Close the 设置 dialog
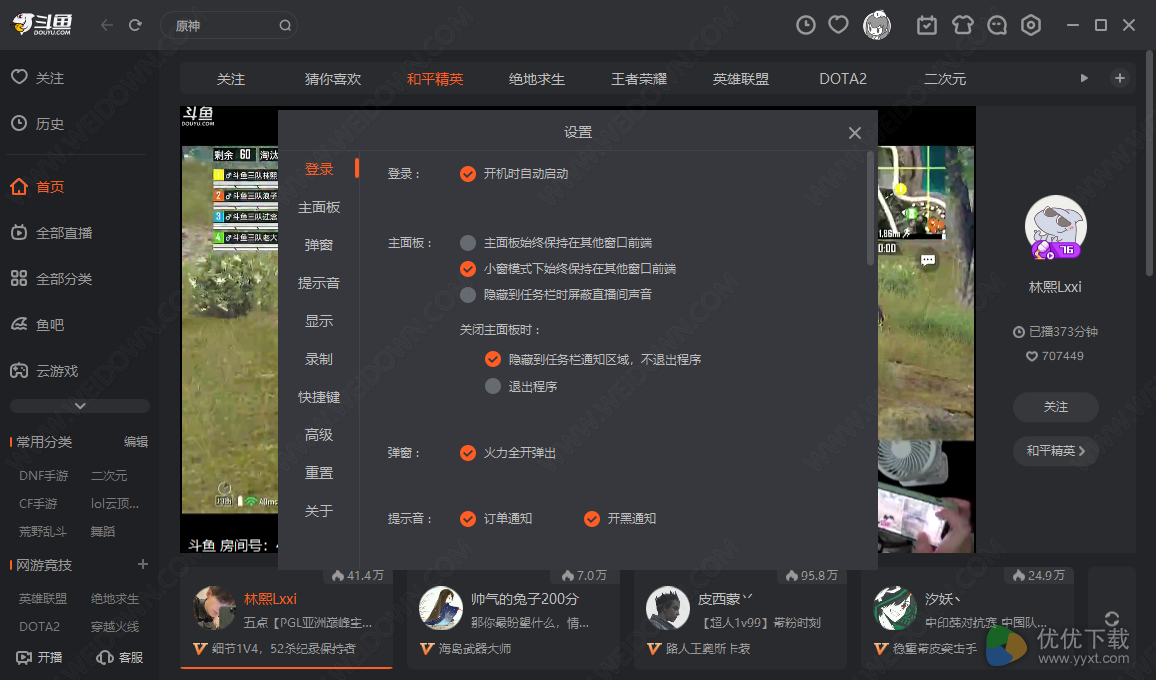The height and width of the screenshot is (680, 1156). [x=854, y=133]
